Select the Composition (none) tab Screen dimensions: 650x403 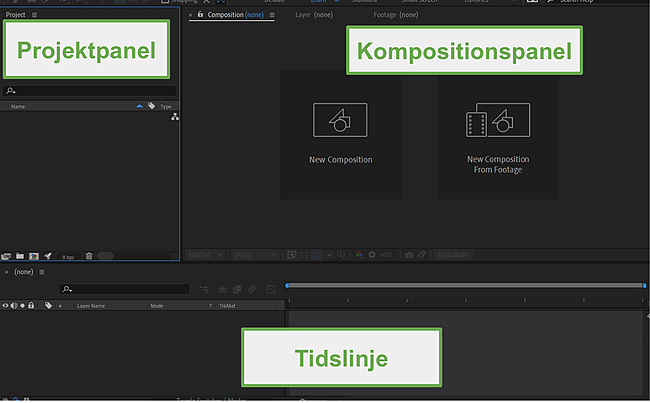point(235,15)
